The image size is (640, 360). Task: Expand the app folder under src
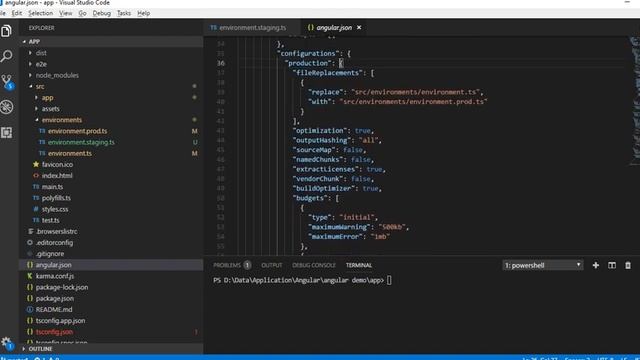click(36, 98)
